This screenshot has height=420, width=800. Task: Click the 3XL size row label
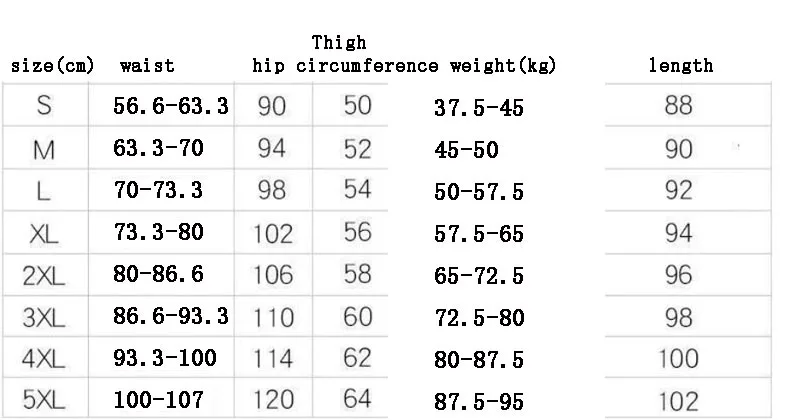(x=43, y=318)
